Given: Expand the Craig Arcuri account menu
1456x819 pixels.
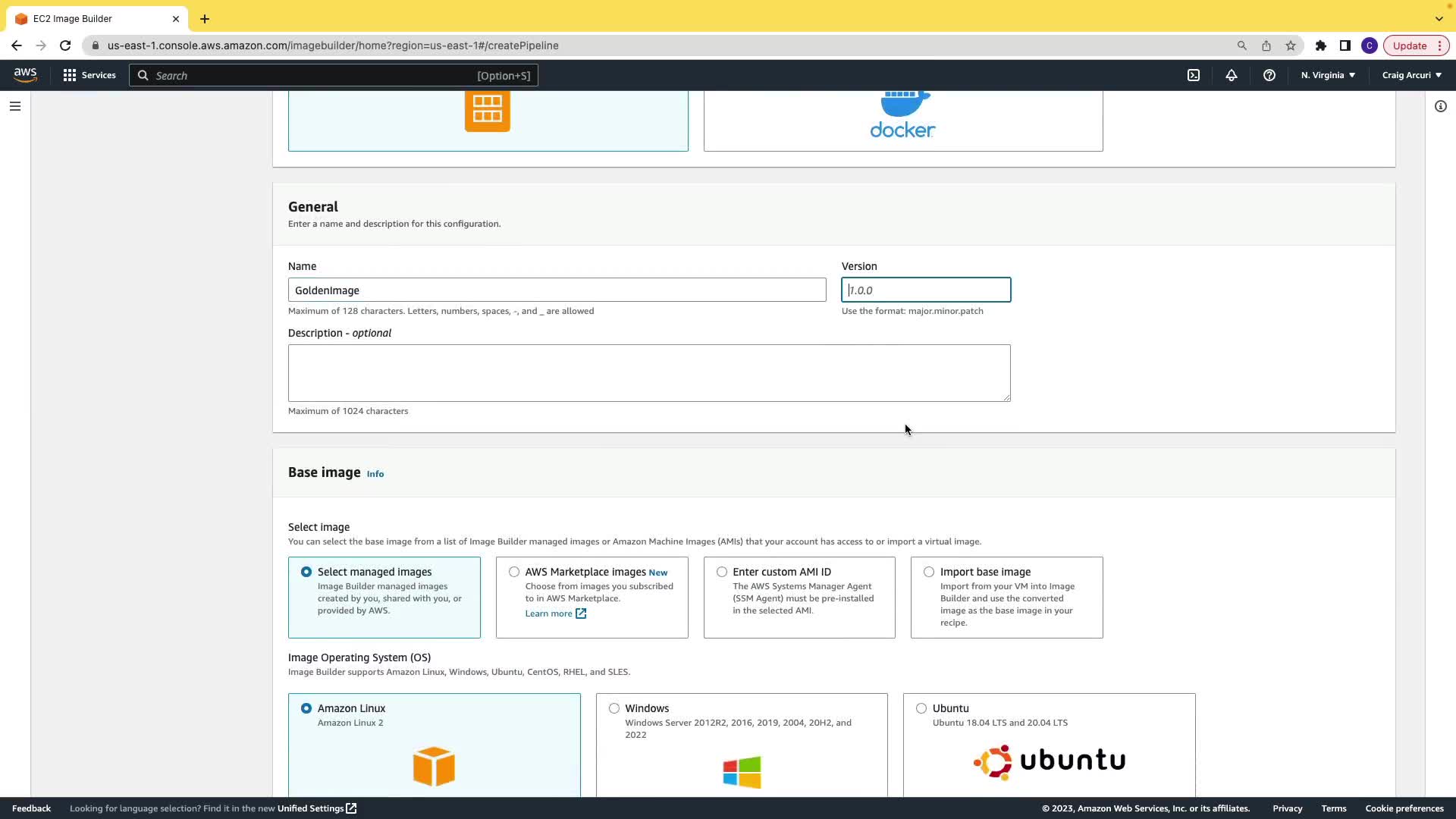Looking at the screenshot, I should pos(1411,75).
